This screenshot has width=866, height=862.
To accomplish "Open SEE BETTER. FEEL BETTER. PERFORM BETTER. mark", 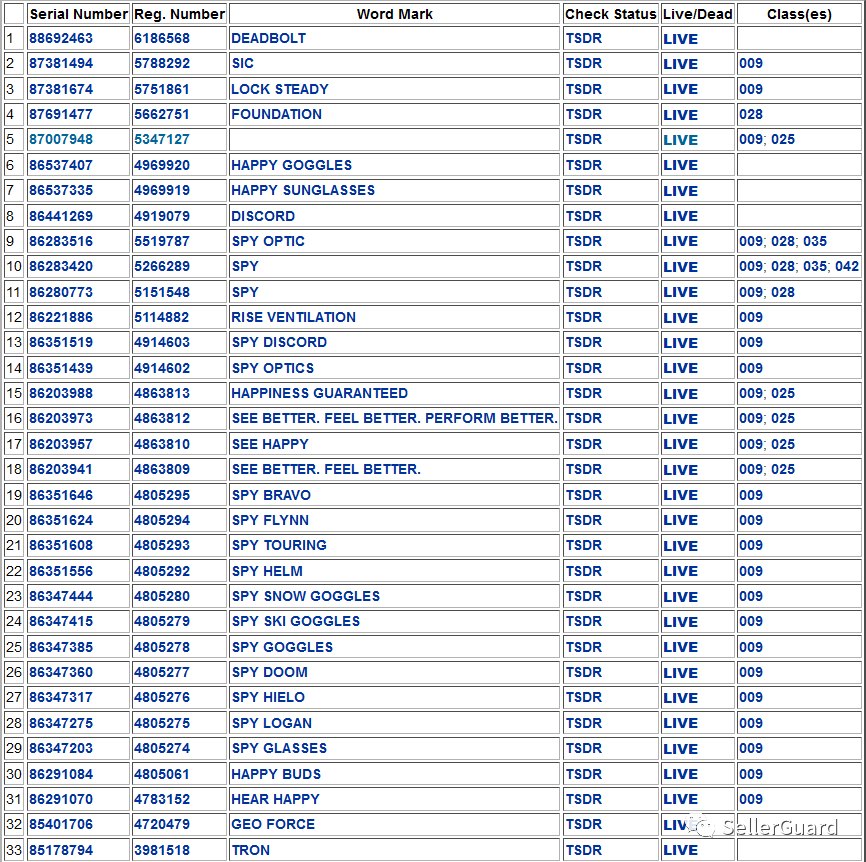I will pyautogui.click(x=394, y=418).
